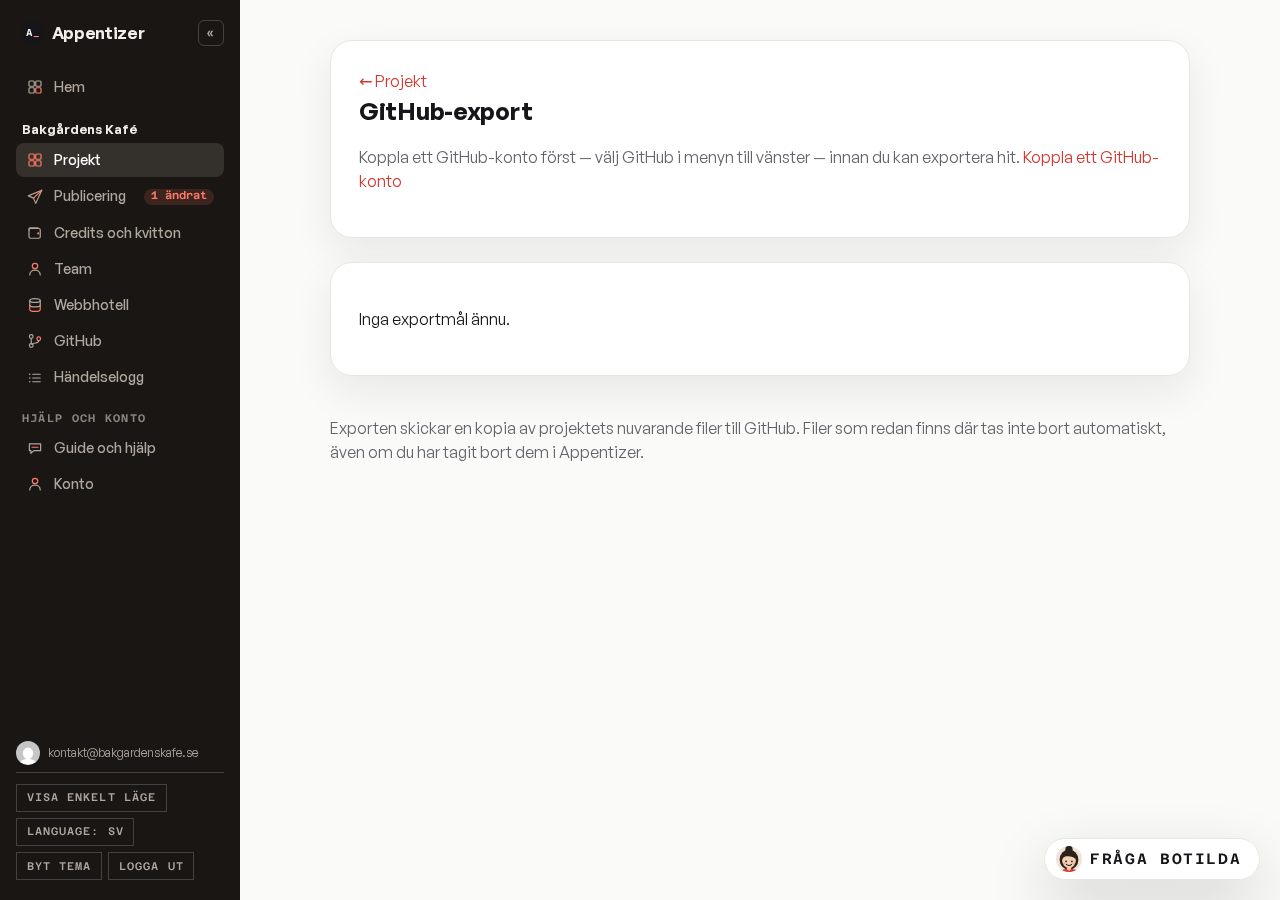Select Team in the sidebar
This screenshot has height=900, width=1280.
[x=120, y=269]
